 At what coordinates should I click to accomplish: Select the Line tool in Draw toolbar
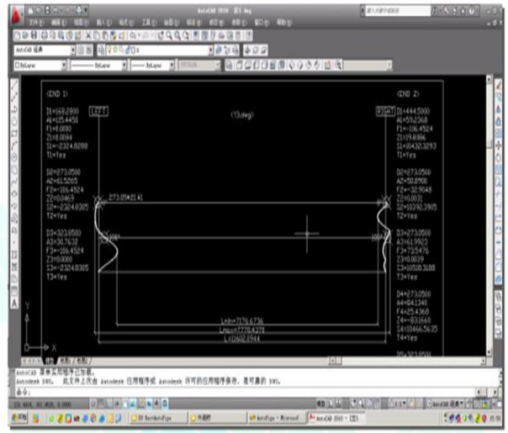coord(14,85)
